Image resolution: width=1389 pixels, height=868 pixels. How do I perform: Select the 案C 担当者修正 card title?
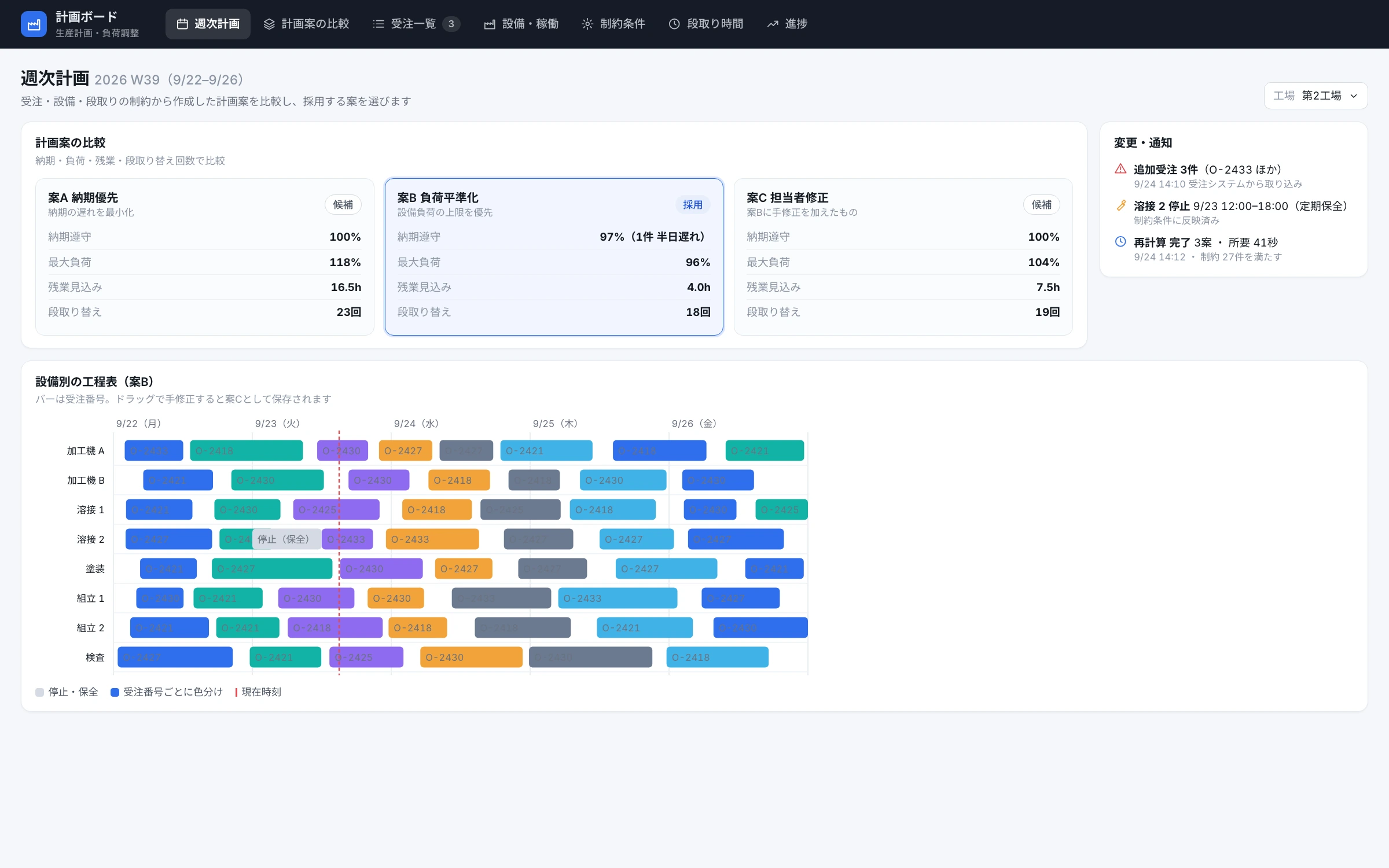tap(787, 198)
